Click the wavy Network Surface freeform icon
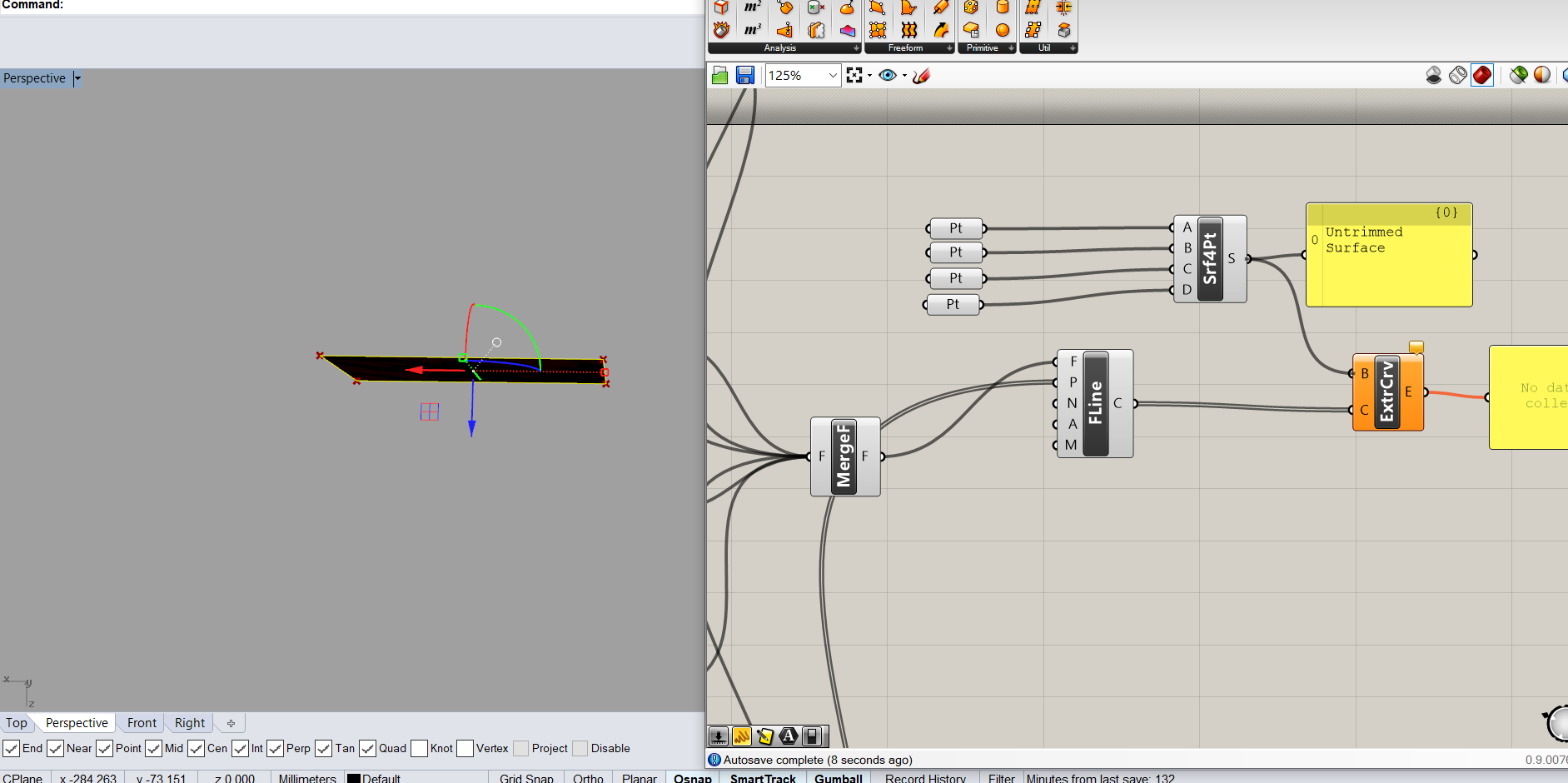This screenshot has width=1568, height=783. [909, 30]
